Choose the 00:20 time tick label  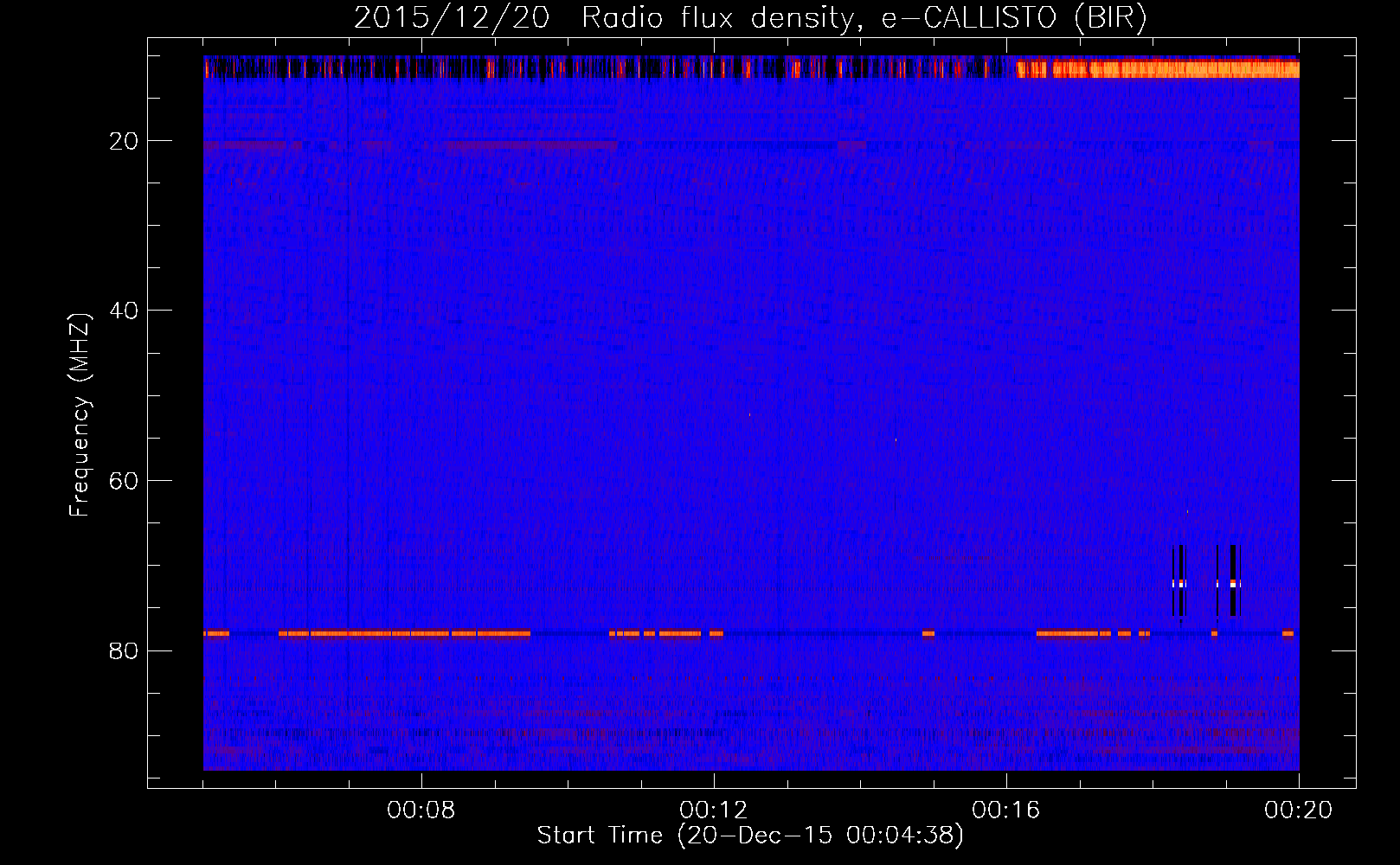coord(1299,811)
